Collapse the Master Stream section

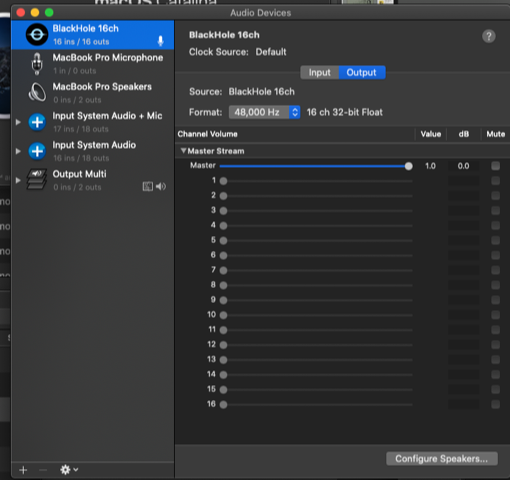point(183,151)
